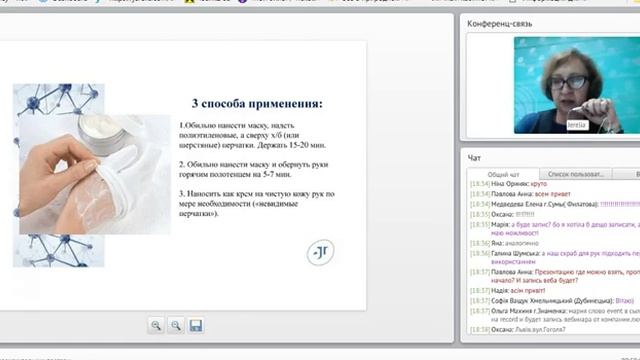This screenshot has height=360, width=640.
Task: Select the message from Галина Шумська
Action: pyautogui.click(x=555, y=258)
